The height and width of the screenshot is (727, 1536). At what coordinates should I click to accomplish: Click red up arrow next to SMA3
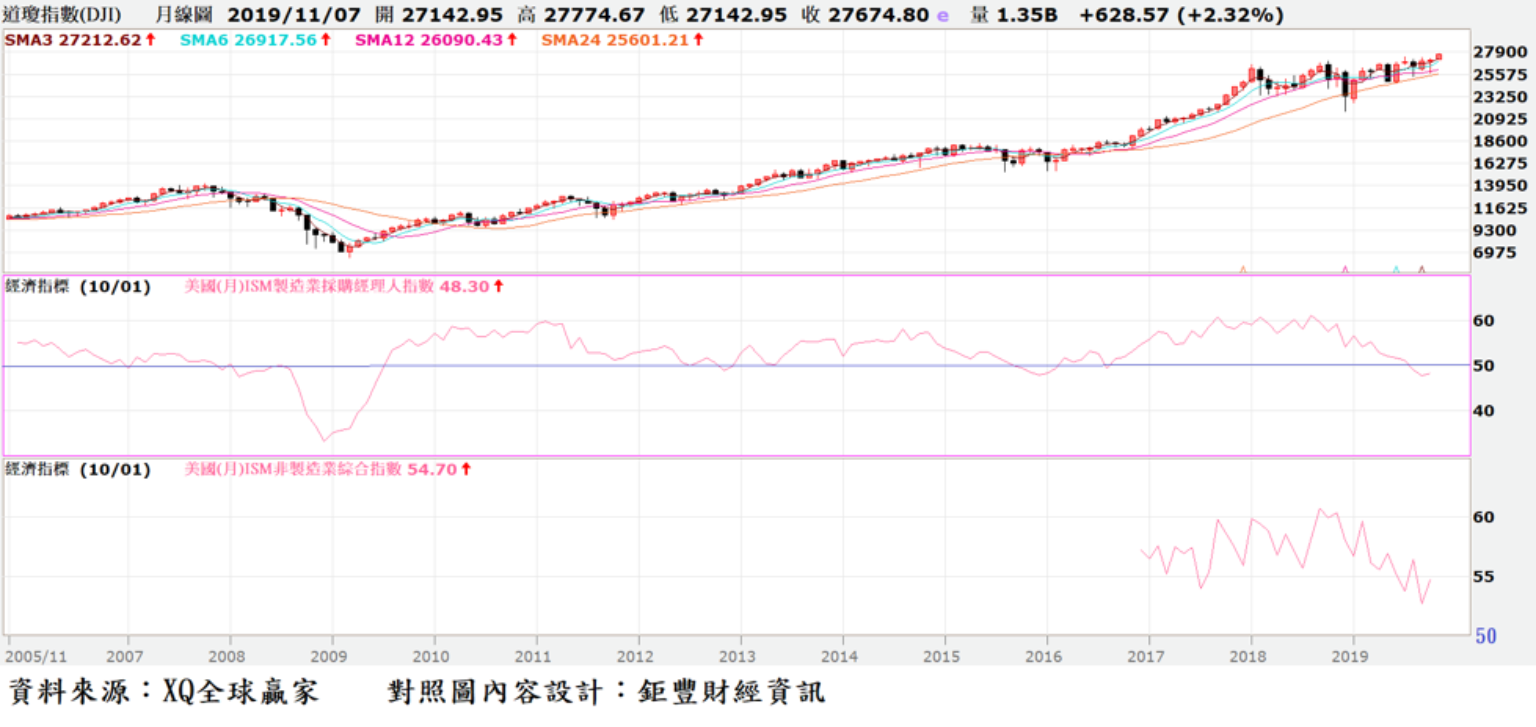[150, 40]
